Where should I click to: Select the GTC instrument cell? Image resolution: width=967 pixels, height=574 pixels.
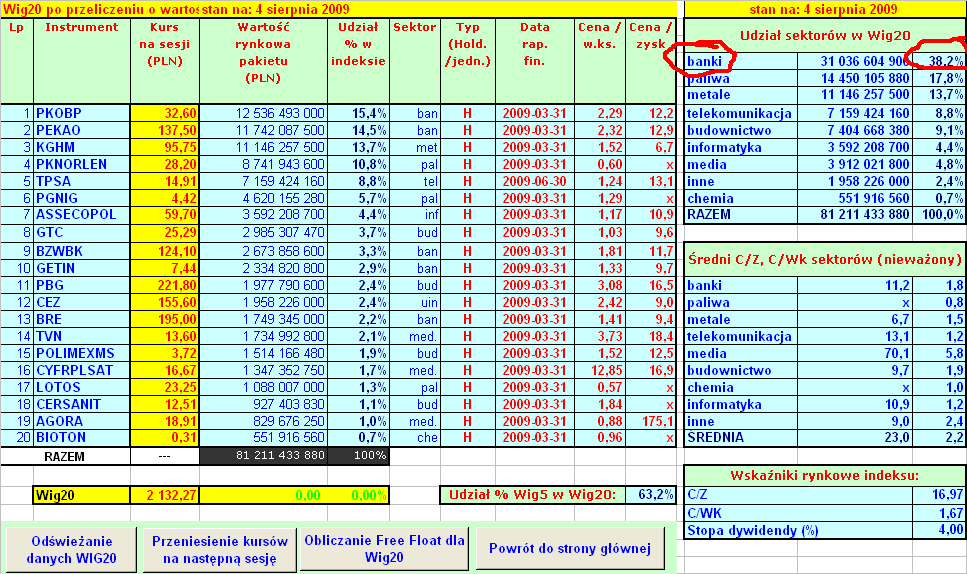[81, 232]
